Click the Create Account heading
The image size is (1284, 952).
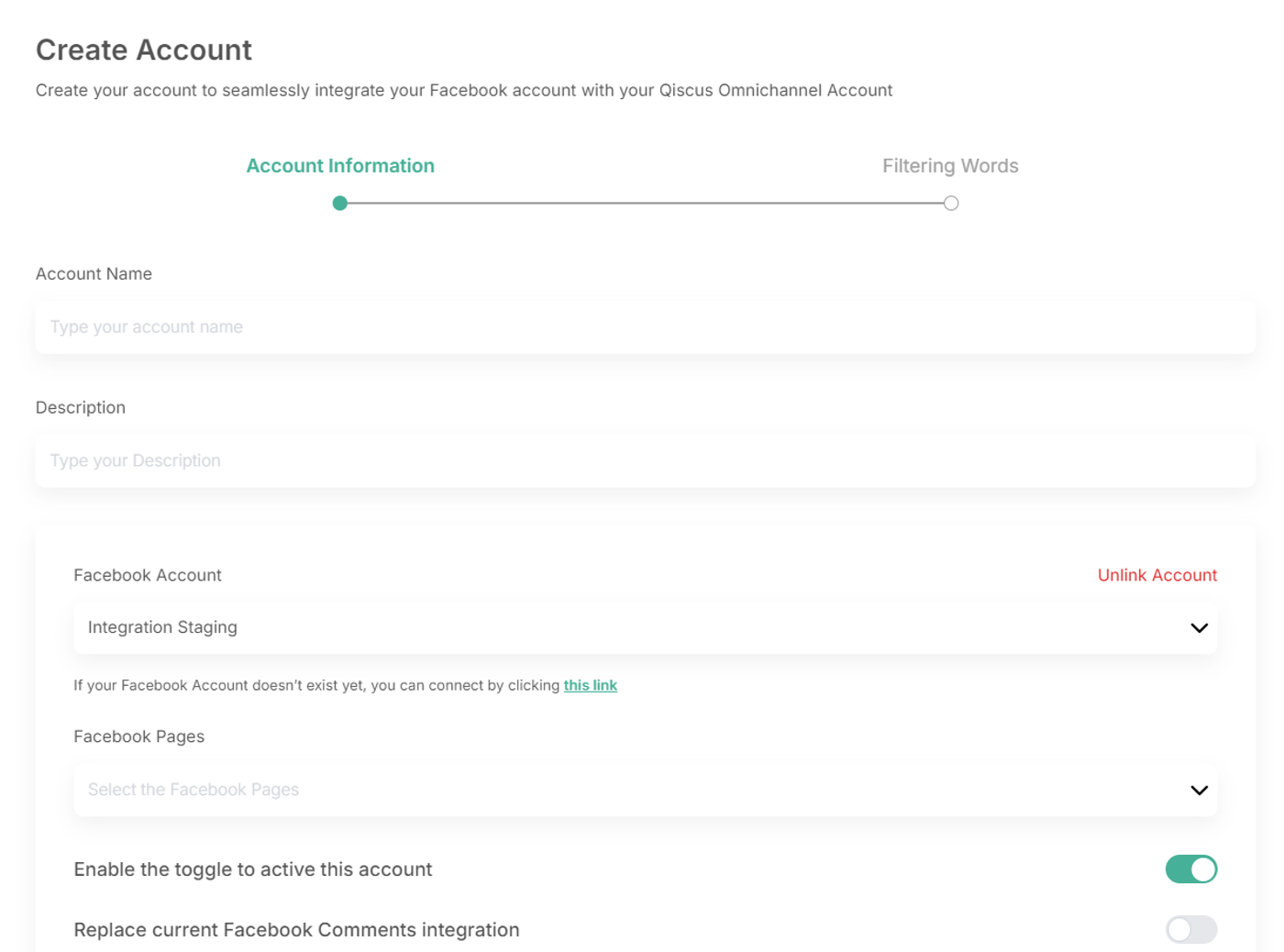click(x=144, y=50)
